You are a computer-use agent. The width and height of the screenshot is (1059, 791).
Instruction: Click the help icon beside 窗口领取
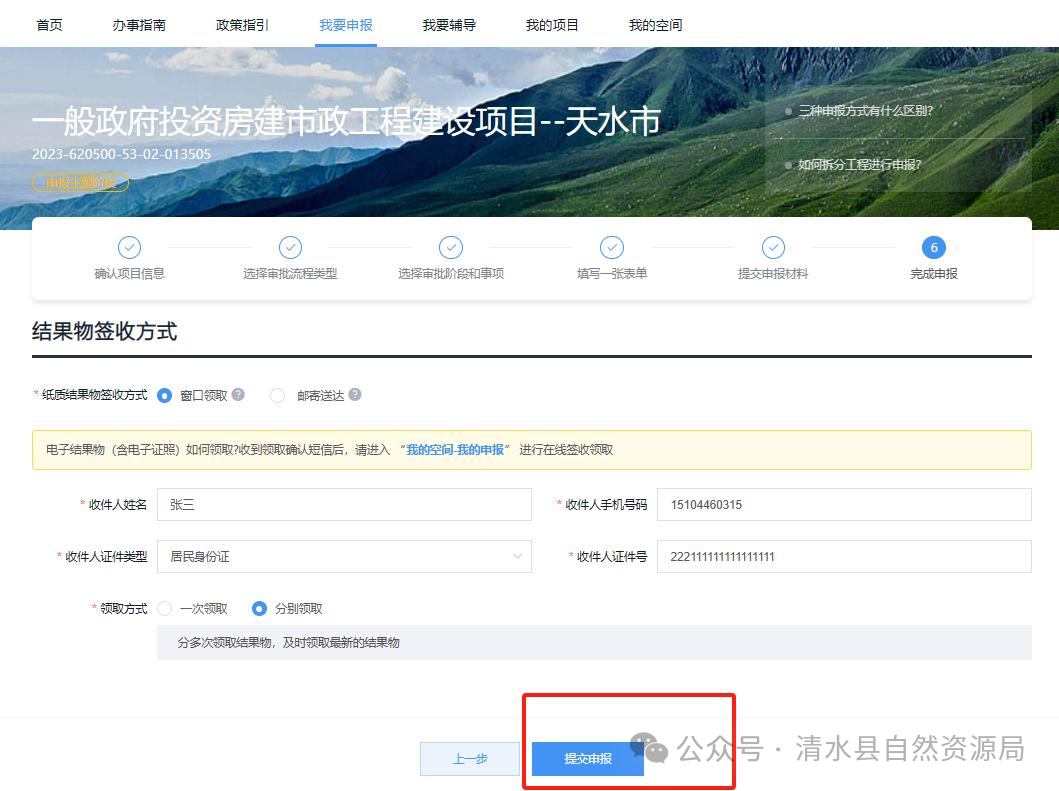click(x=237, y=395)
